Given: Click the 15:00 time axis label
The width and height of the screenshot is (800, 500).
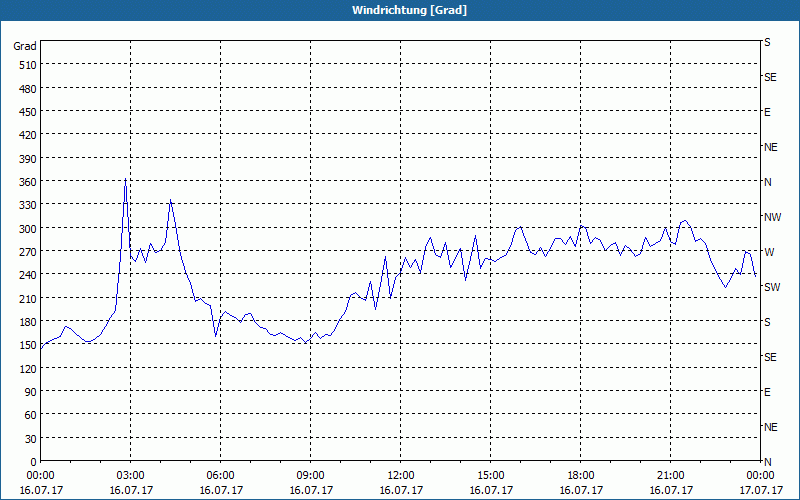Looking at the screenshot, I should [491, 476].
